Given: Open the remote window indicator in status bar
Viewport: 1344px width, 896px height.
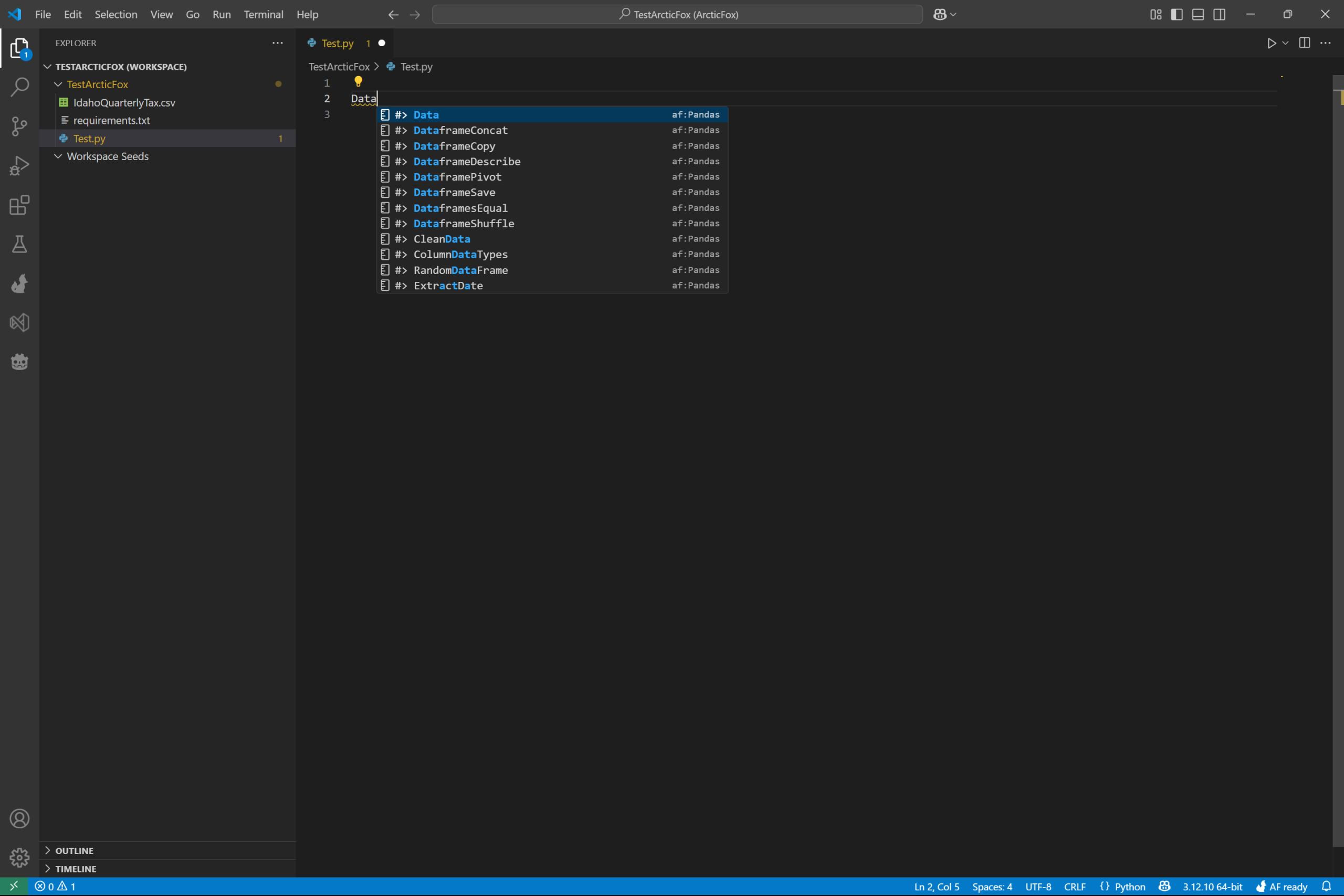Looking at the screenshot, I should [x=14, y=887].
